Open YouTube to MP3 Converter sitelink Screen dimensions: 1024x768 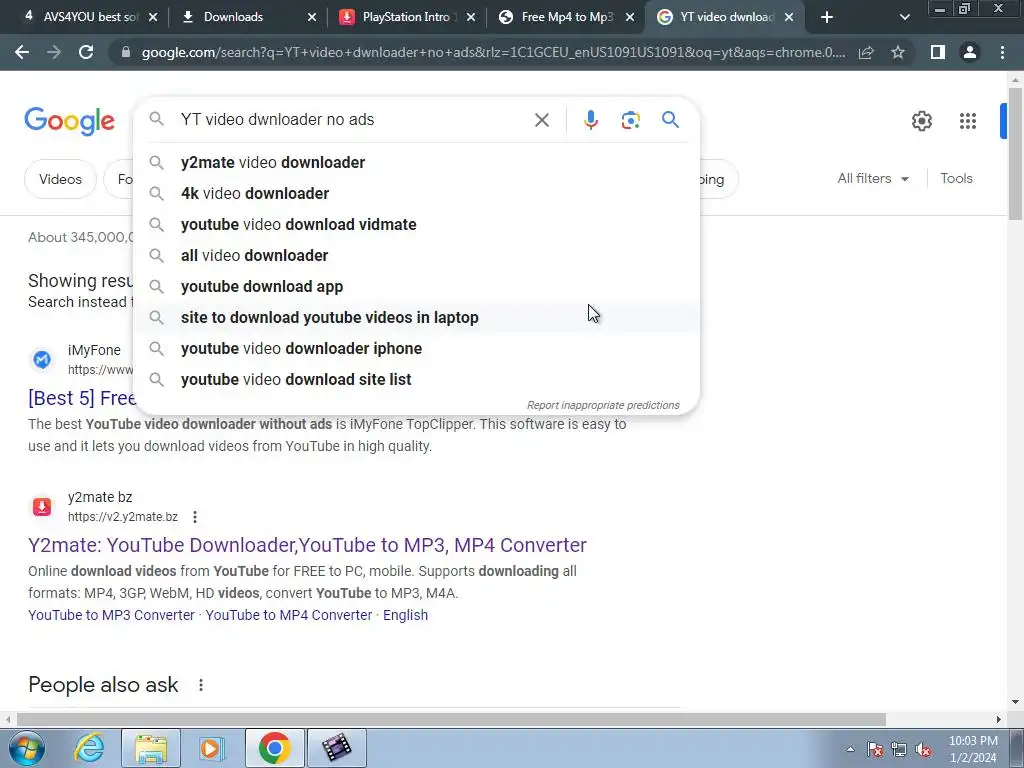coord(111,615)
